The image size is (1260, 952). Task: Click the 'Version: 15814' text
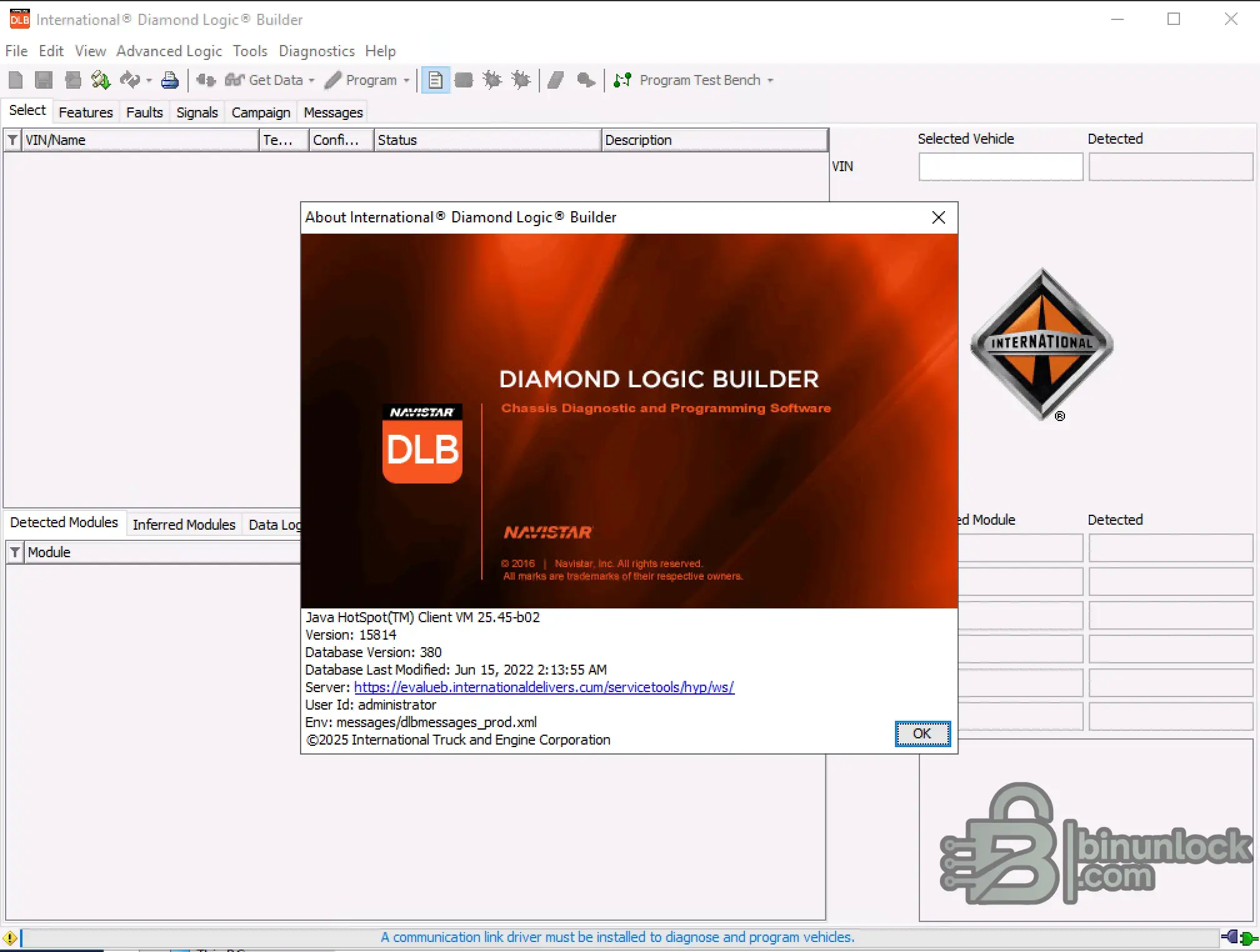351,635
